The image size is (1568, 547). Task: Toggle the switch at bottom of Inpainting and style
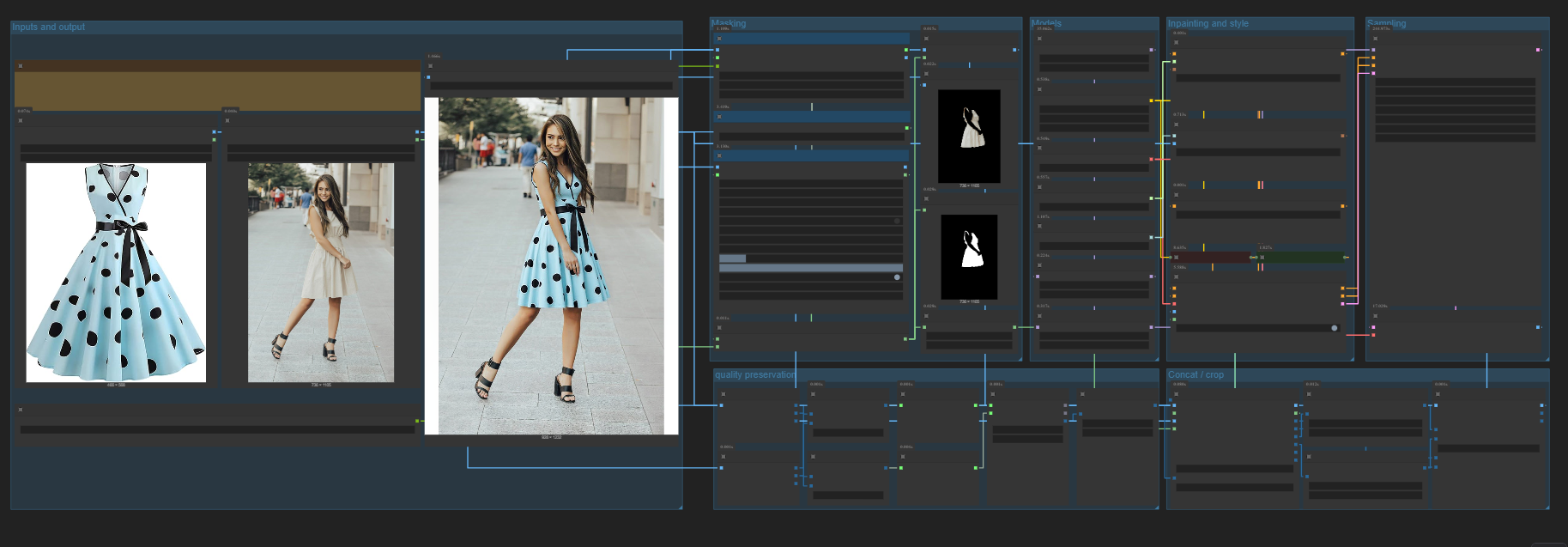pos(1334,328)
